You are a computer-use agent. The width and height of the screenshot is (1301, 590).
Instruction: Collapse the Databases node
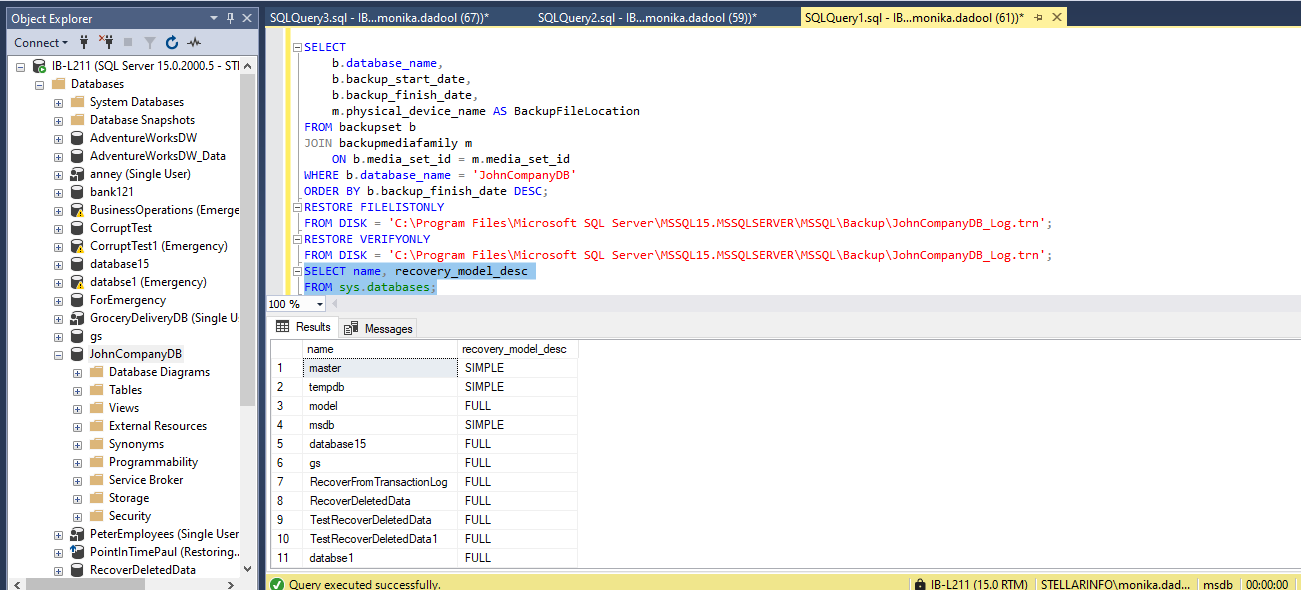pos(39,83)
